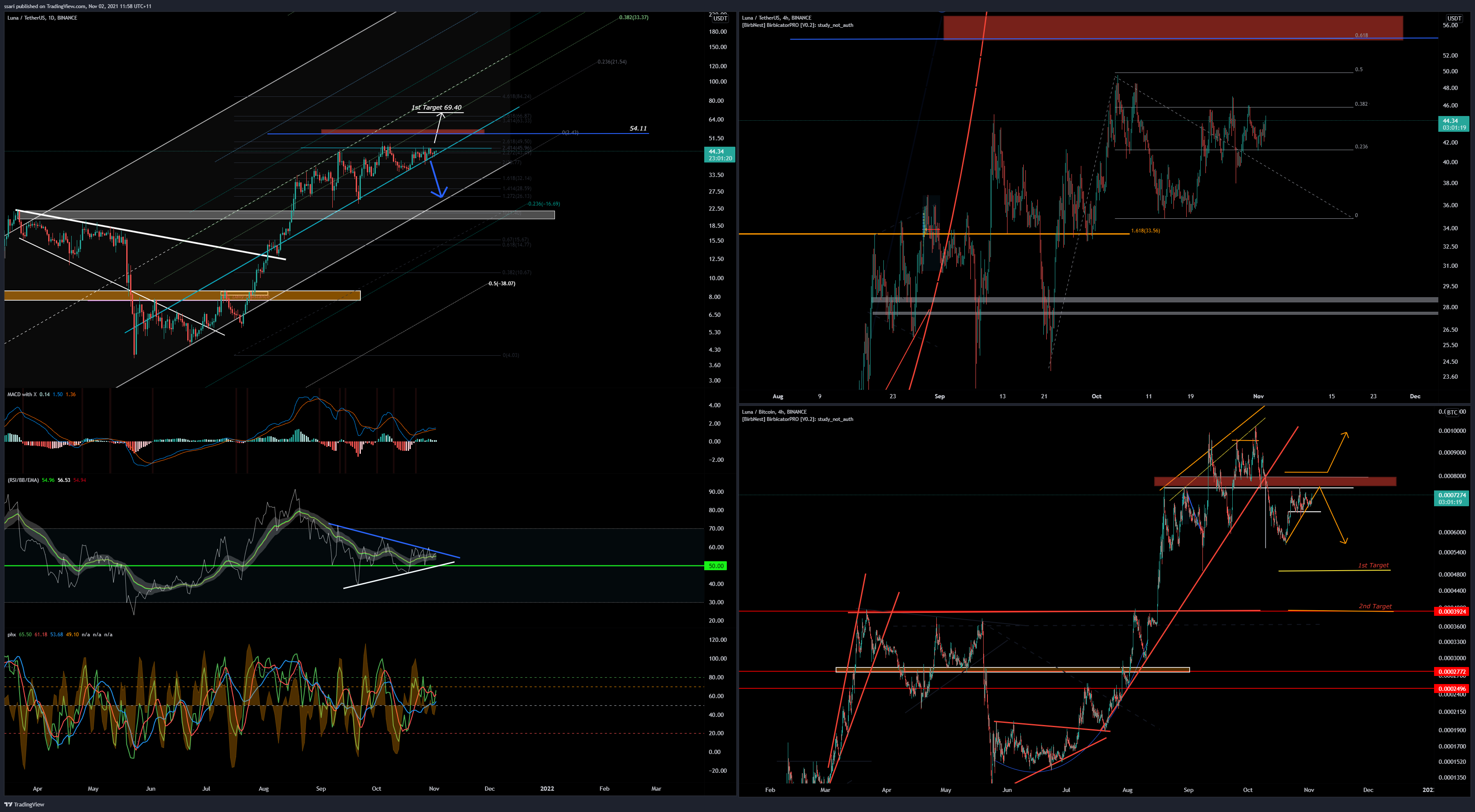1475x812 pixels.
Task: Click 'Mar' on the Luna/Bitcoin chart time axis
Action: pyautogui.click(x=825, y=790)
